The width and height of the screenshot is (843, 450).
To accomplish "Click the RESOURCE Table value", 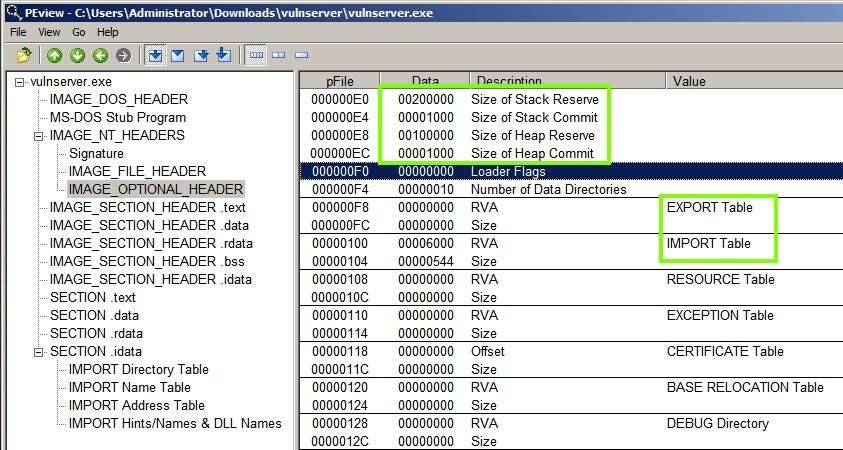I will (720, 280).
